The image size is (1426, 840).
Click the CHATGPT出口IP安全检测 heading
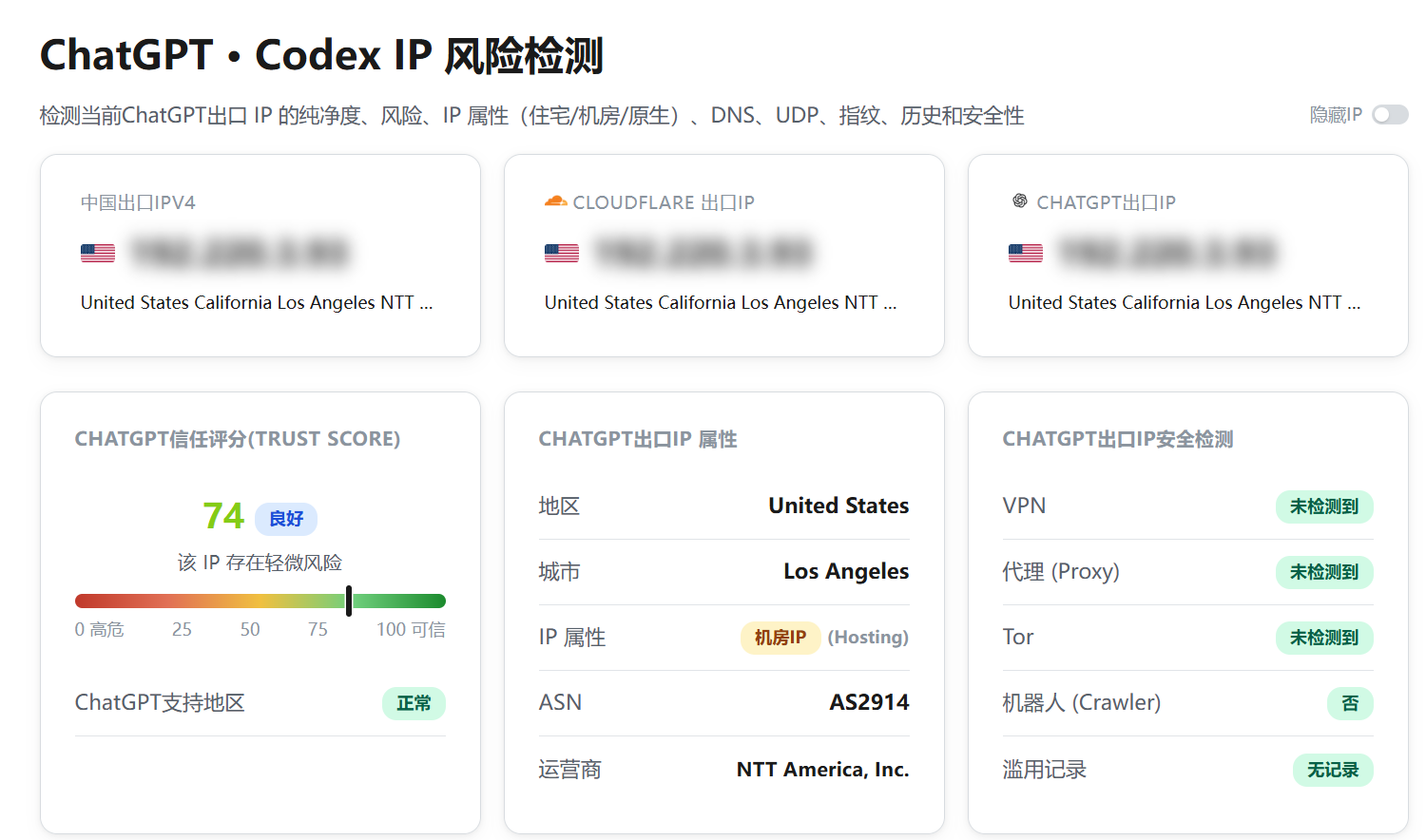(x=1118, y=439)
